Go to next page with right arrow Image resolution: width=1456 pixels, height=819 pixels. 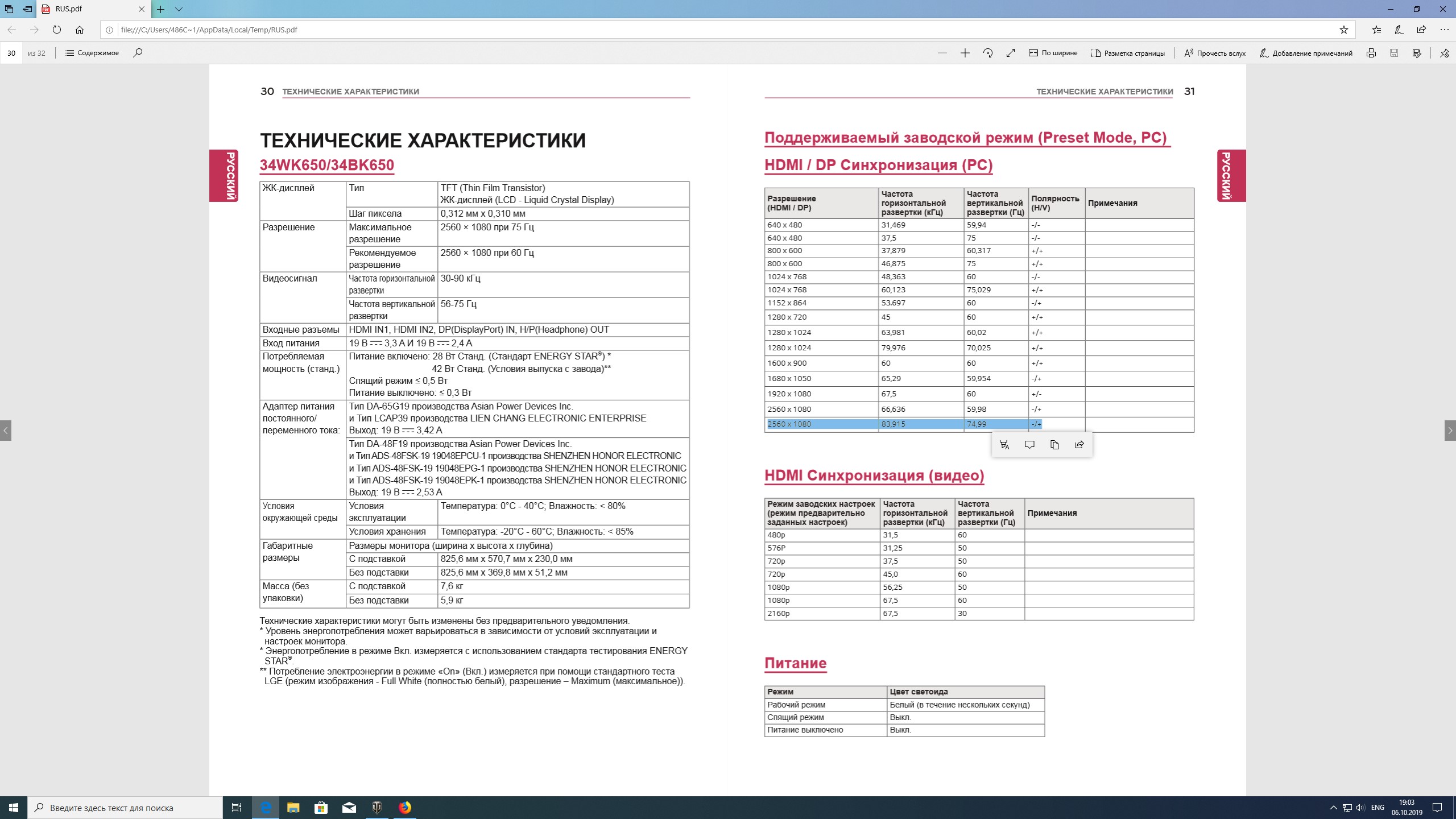coord(1450,431)
